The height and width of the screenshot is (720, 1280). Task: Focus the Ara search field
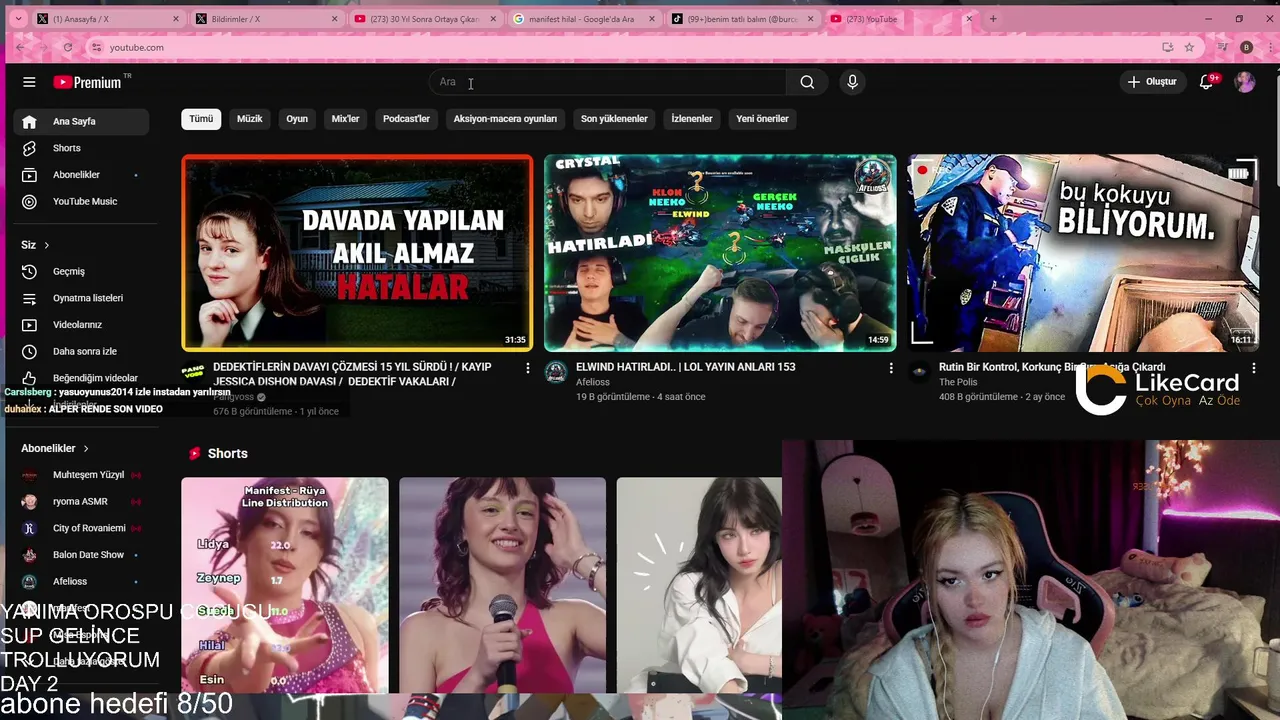pyautogui.click(x=608, y=82)
